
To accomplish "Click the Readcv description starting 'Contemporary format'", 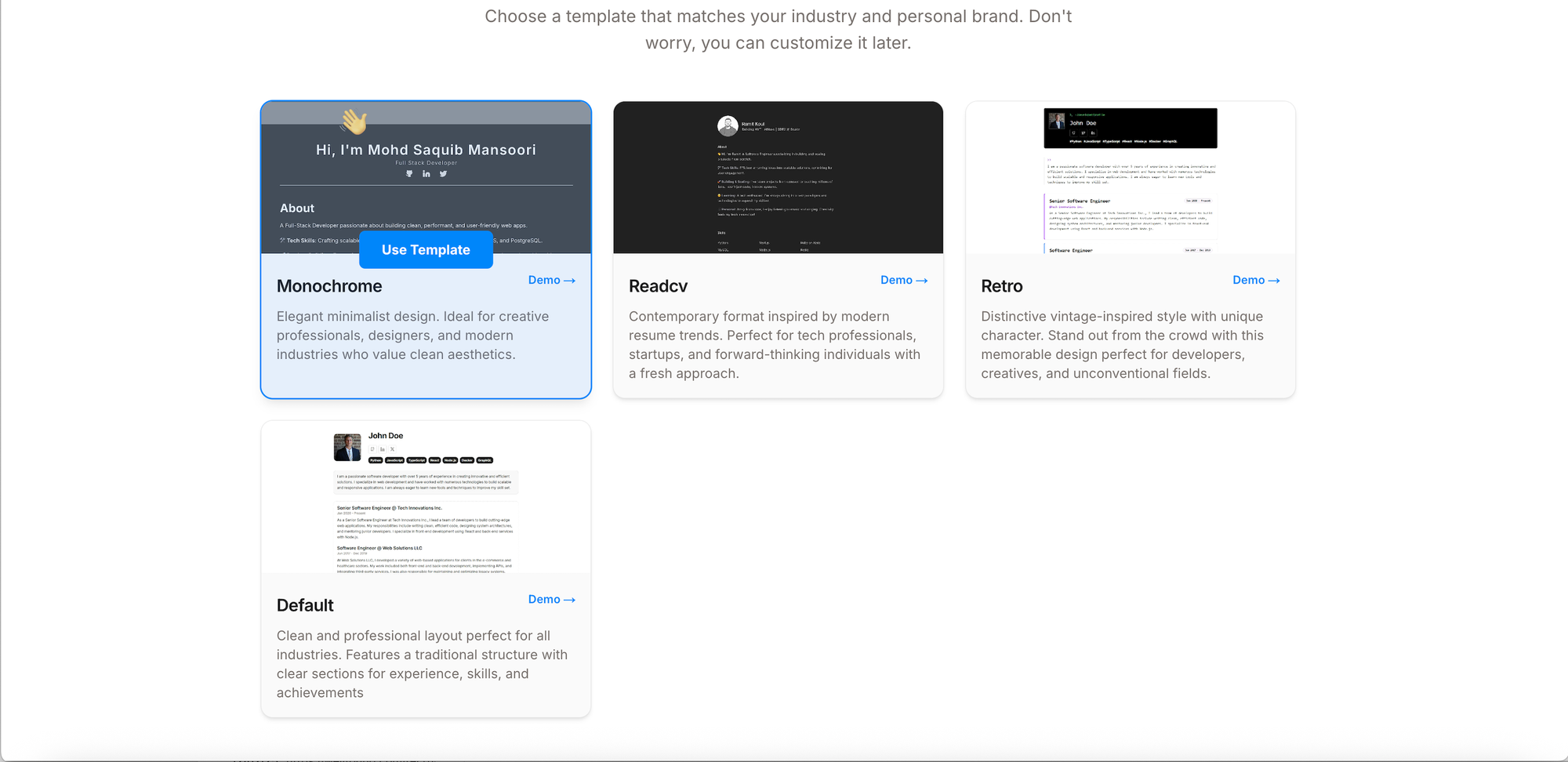I will (x=775, y=345).
